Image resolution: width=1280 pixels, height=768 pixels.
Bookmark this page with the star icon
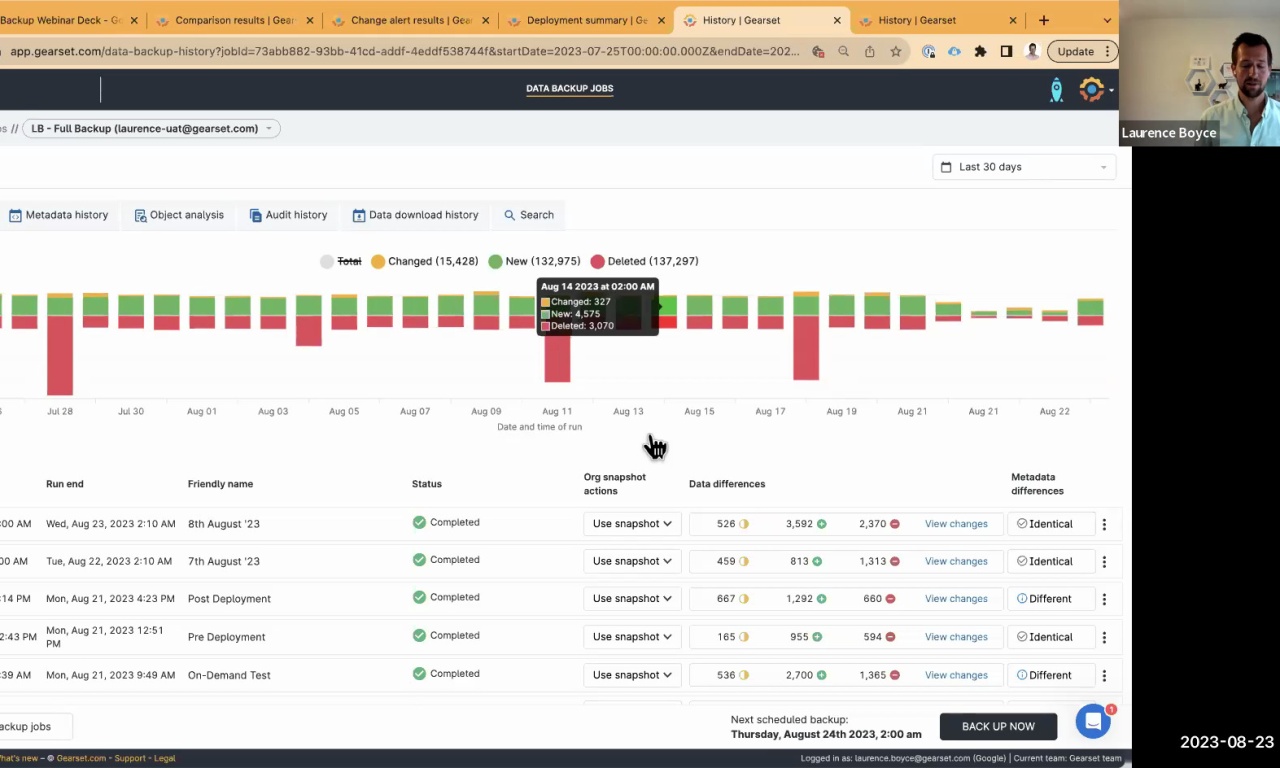895,52
